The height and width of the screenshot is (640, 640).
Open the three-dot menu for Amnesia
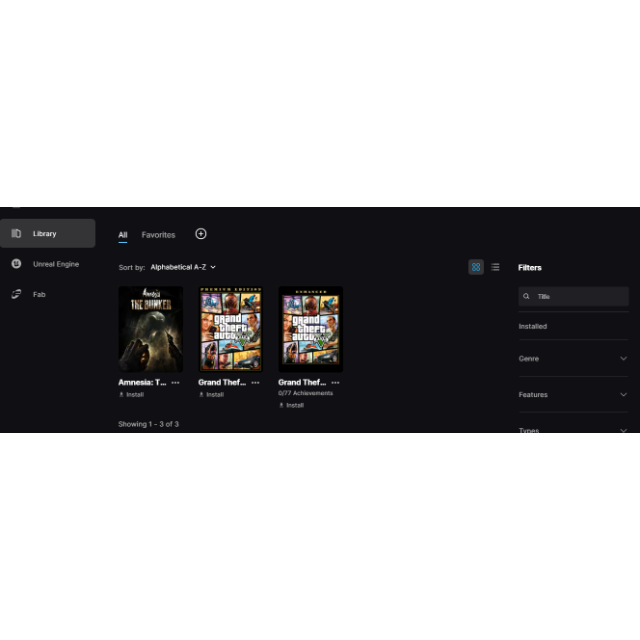[x=176, y=382]
